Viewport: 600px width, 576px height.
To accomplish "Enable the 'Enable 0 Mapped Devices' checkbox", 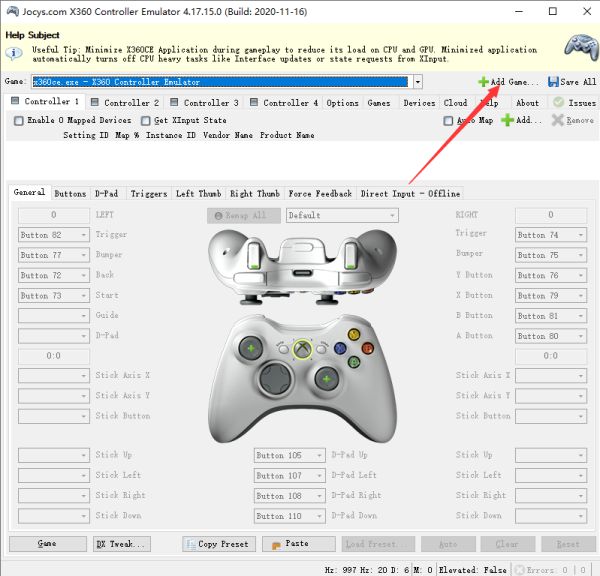I will click(19, 121).
